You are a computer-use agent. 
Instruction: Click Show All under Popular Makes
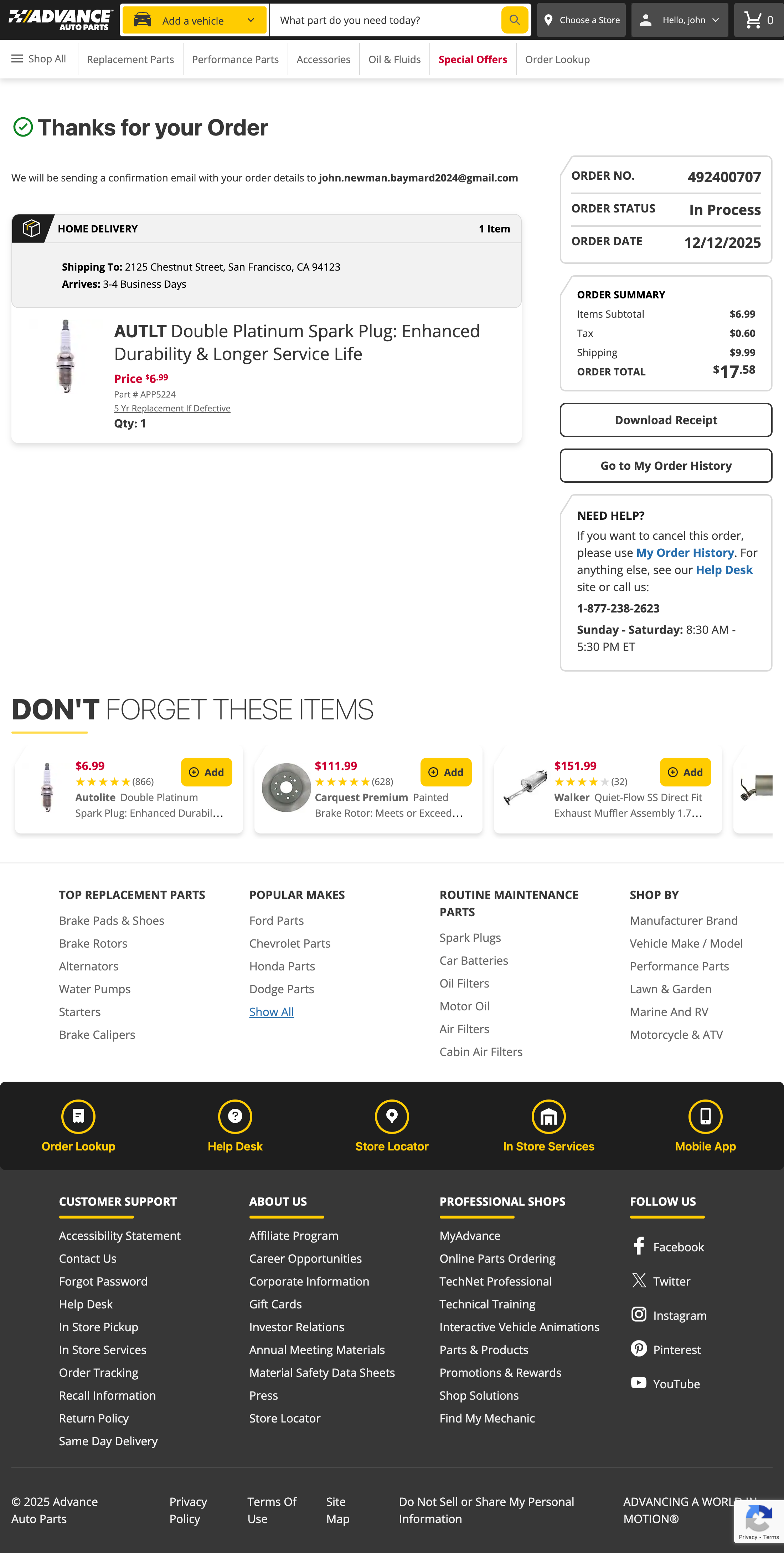click(271, 1011)
